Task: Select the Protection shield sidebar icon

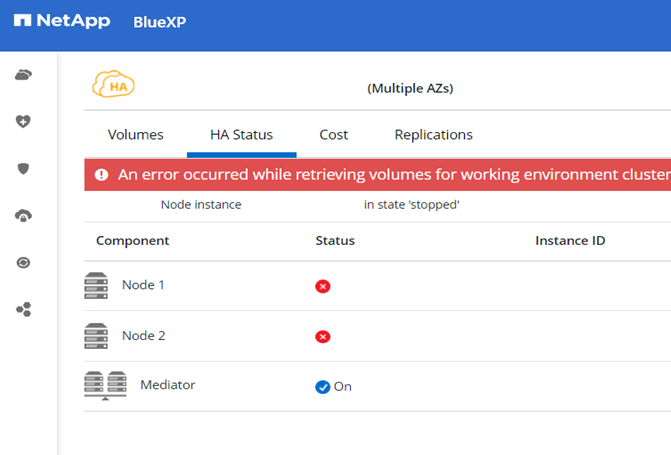Action: (24, 168)
